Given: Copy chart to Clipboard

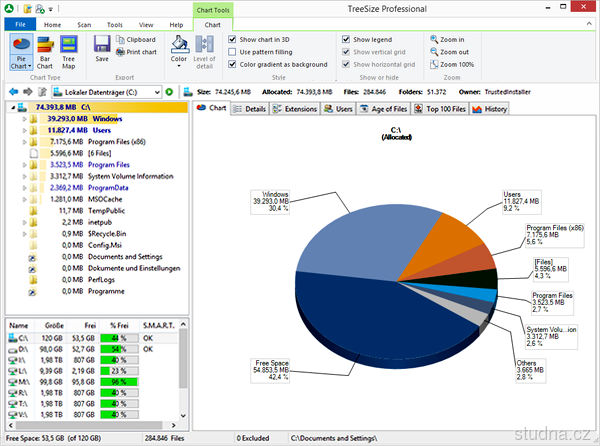Looking at the screenshot, I should tap(136, 39).
